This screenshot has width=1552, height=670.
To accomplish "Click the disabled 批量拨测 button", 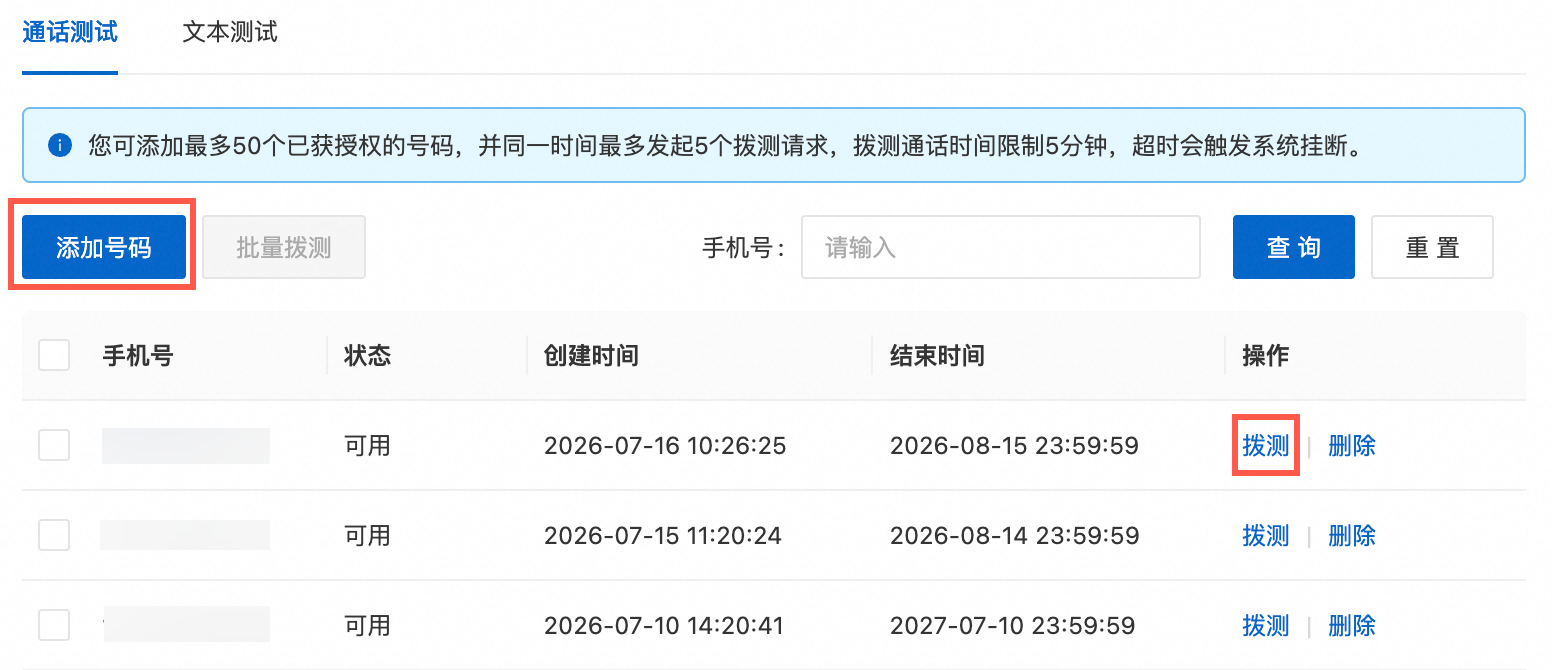I will (x=284, y=247).
